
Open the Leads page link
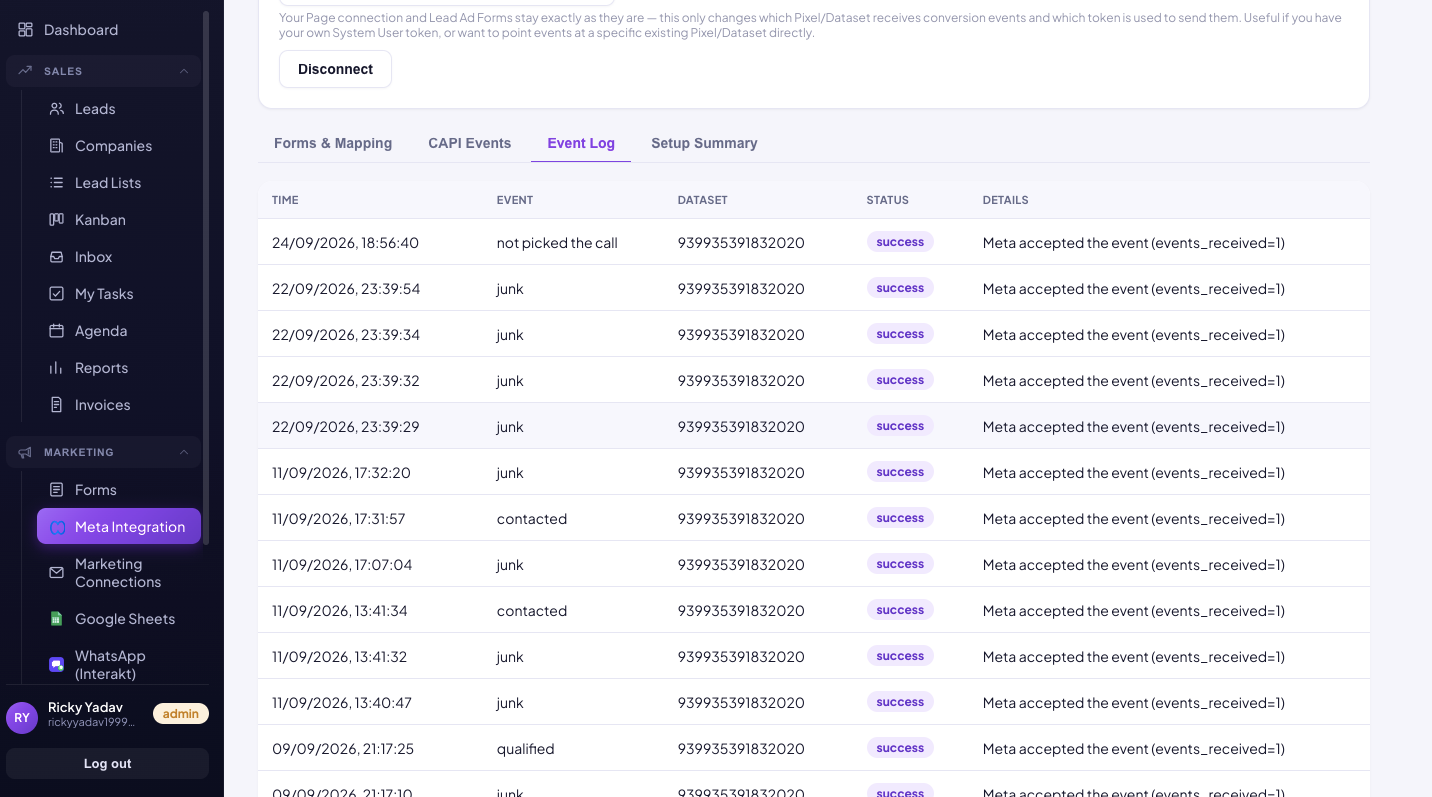click(95, 109)
